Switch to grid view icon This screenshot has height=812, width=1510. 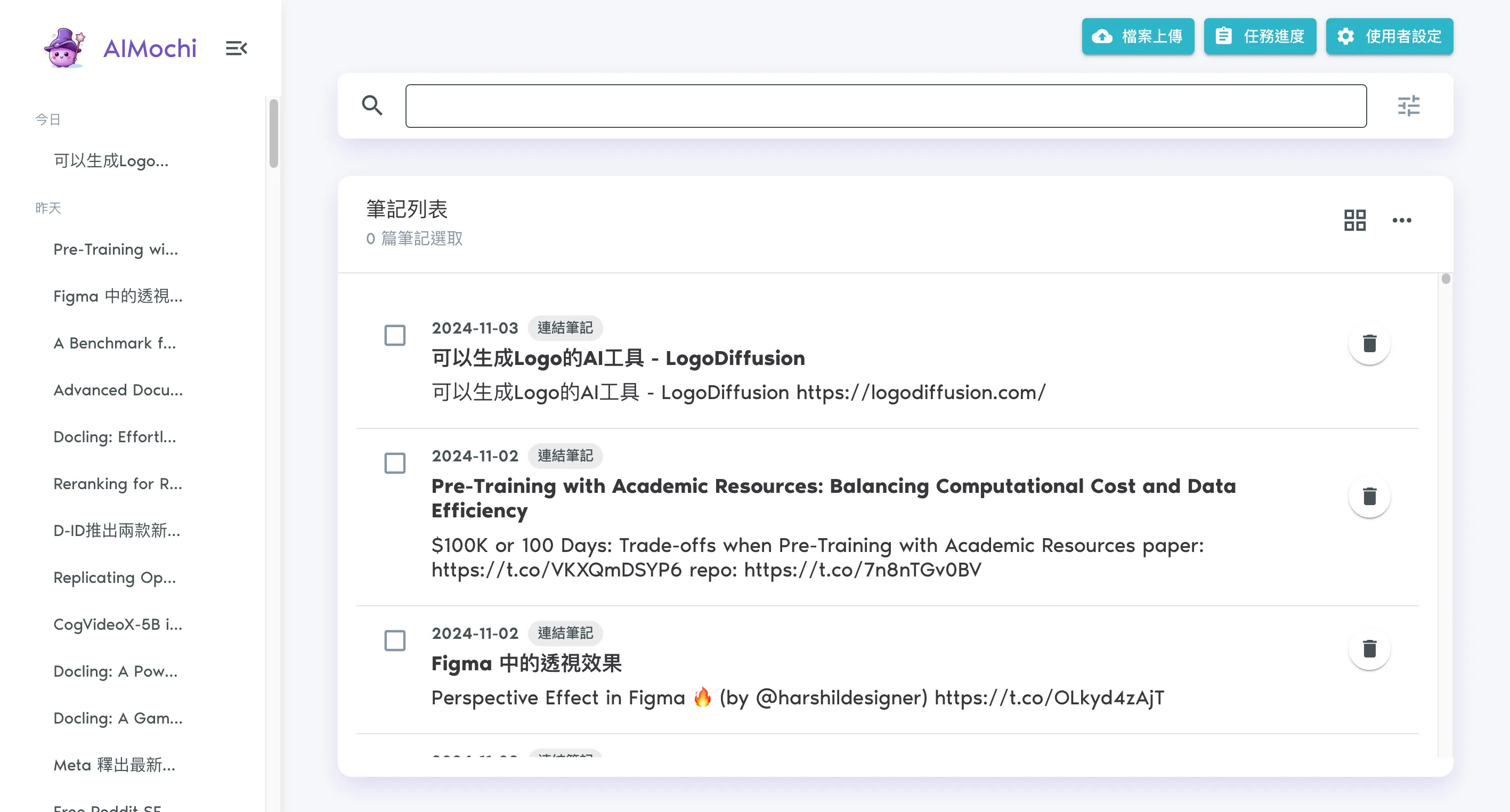(1354, 221)
